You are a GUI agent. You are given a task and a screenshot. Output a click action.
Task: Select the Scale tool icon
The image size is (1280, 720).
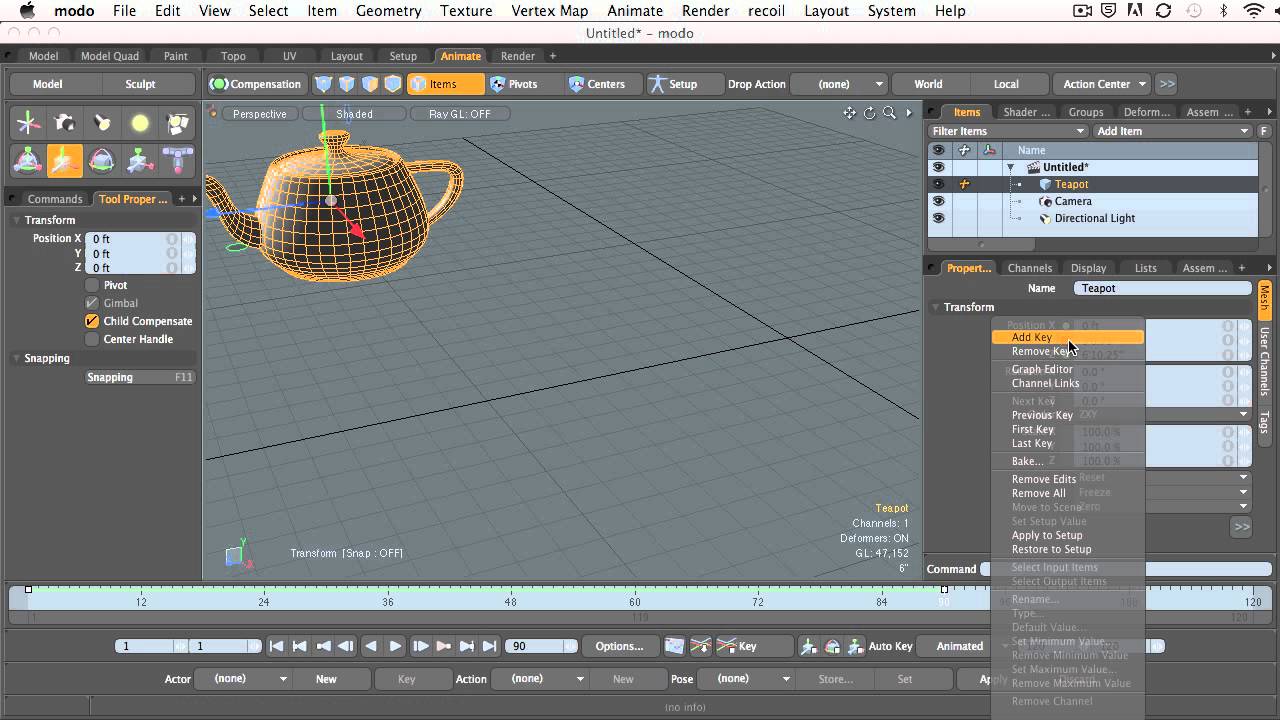140,160
